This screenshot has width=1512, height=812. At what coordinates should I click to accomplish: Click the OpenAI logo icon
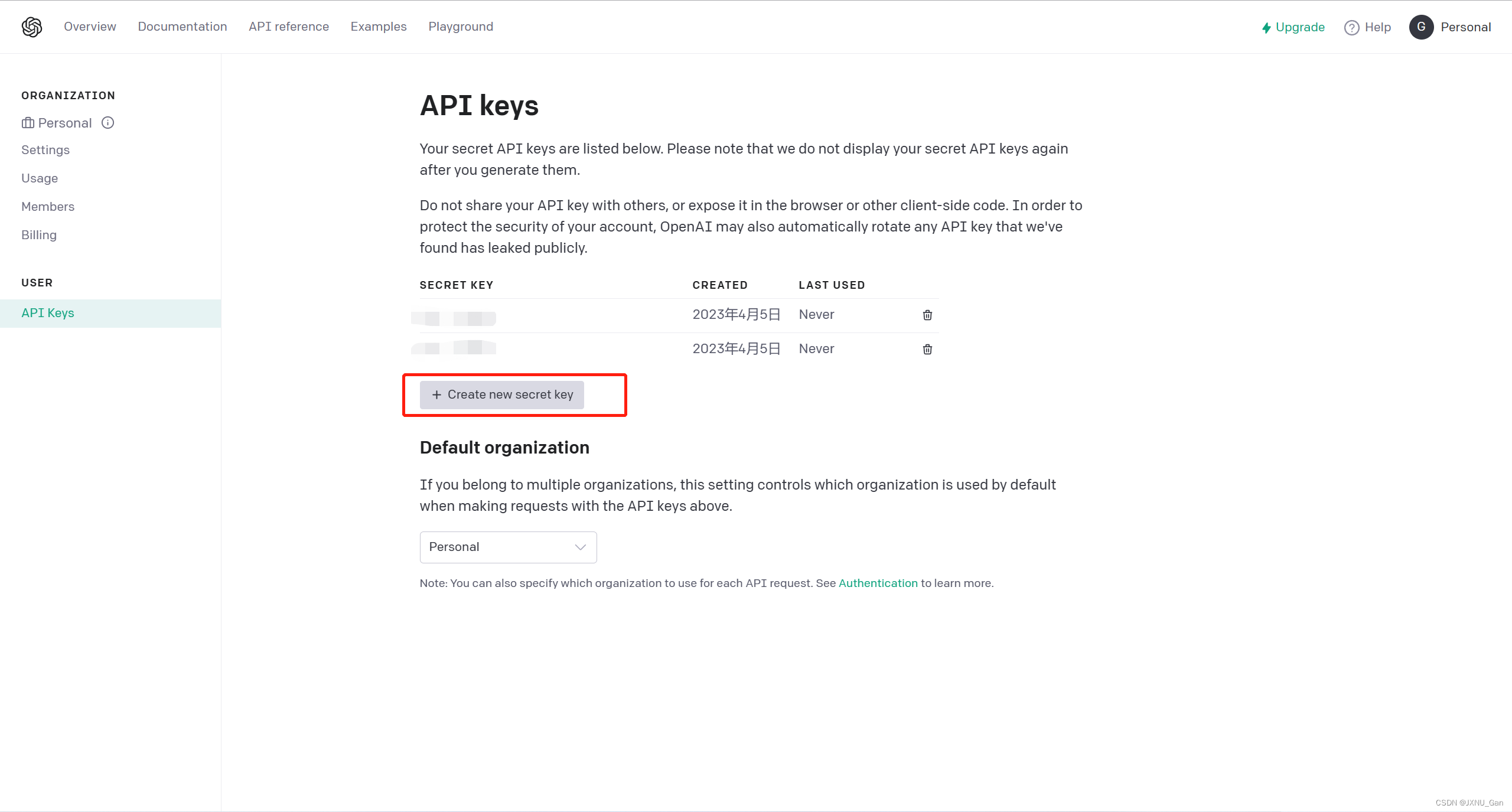(32, 27)
